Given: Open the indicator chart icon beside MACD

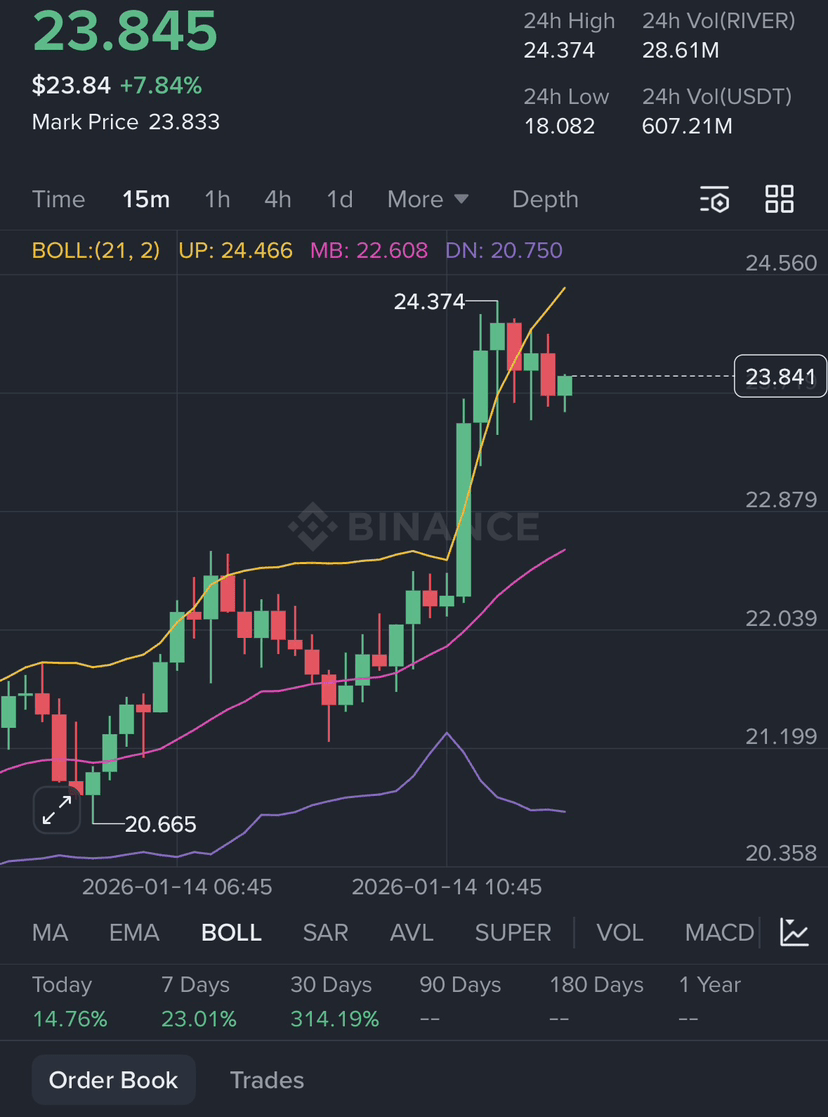Looking at the screenshot, I should click(794, 932).
